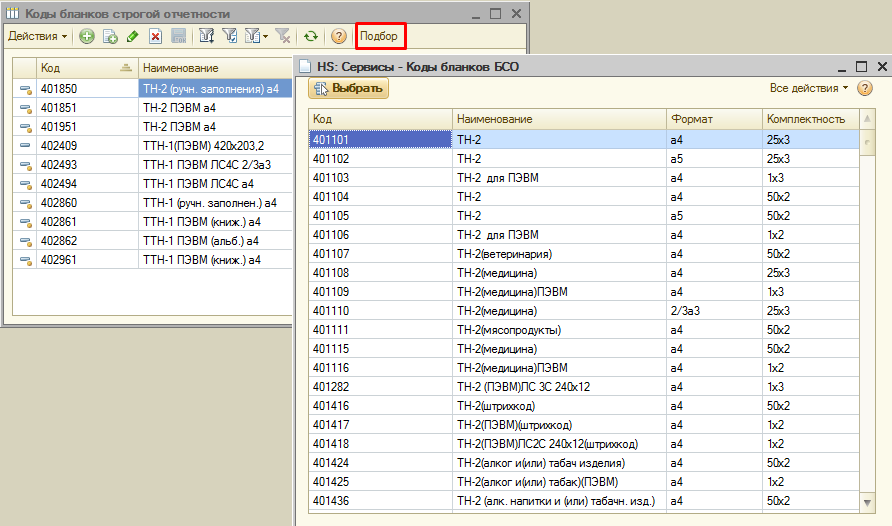Select the code 401101 cell

tap(380, 139)
